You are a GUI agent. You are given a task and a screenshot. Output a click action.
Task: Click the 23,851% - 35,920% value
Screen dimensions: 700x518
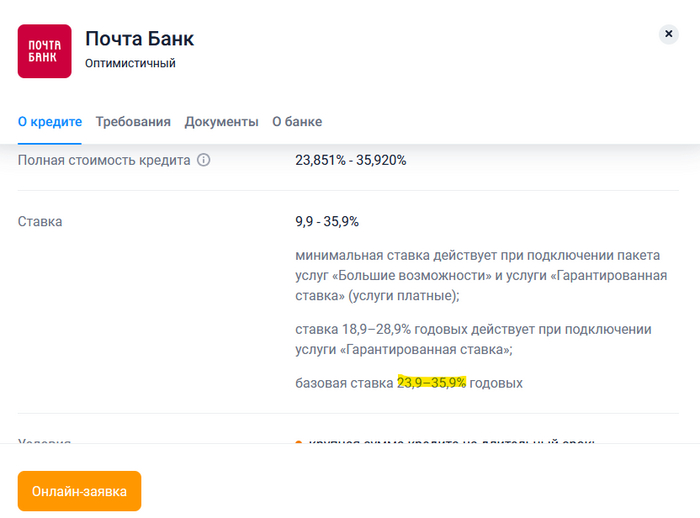coord(350,160)
